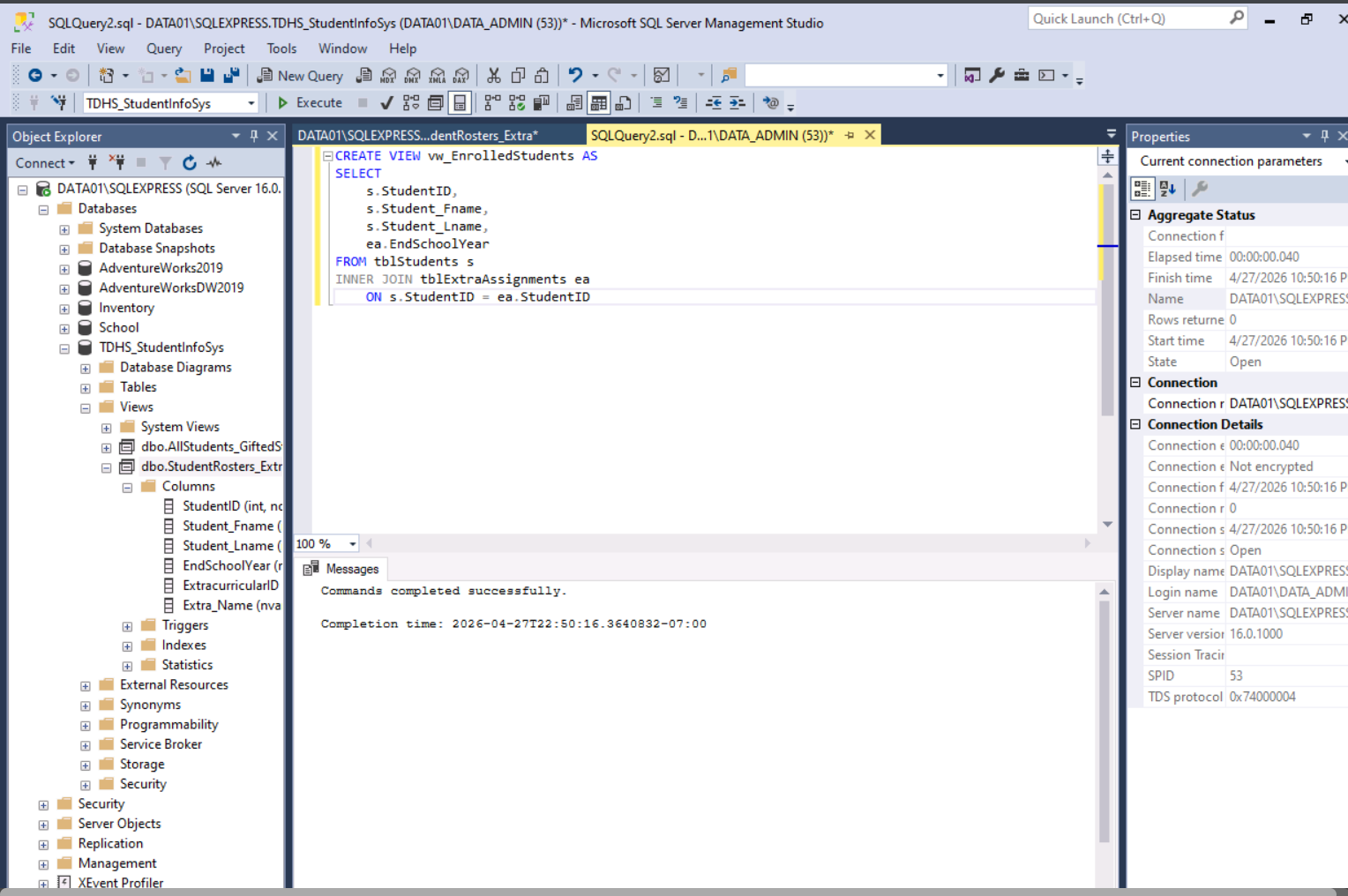The width and height of the screenshot is (1348, 896).
Task: Click the Cut scissors icon
Action: 494,76
